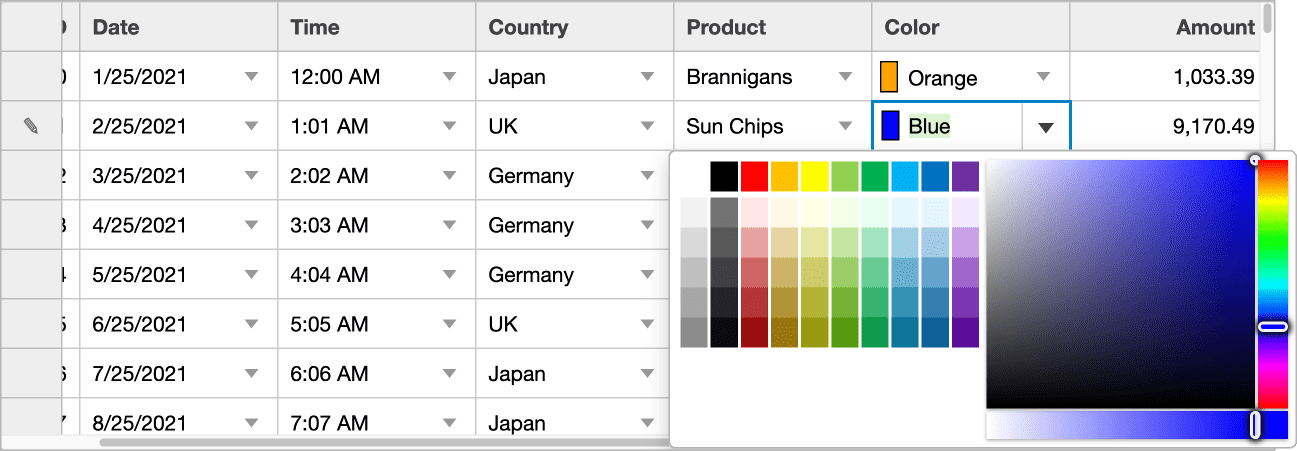Viewport: 1297px width, 451px height.
Task: Click the Amount column header
Action: [1165, 27]
